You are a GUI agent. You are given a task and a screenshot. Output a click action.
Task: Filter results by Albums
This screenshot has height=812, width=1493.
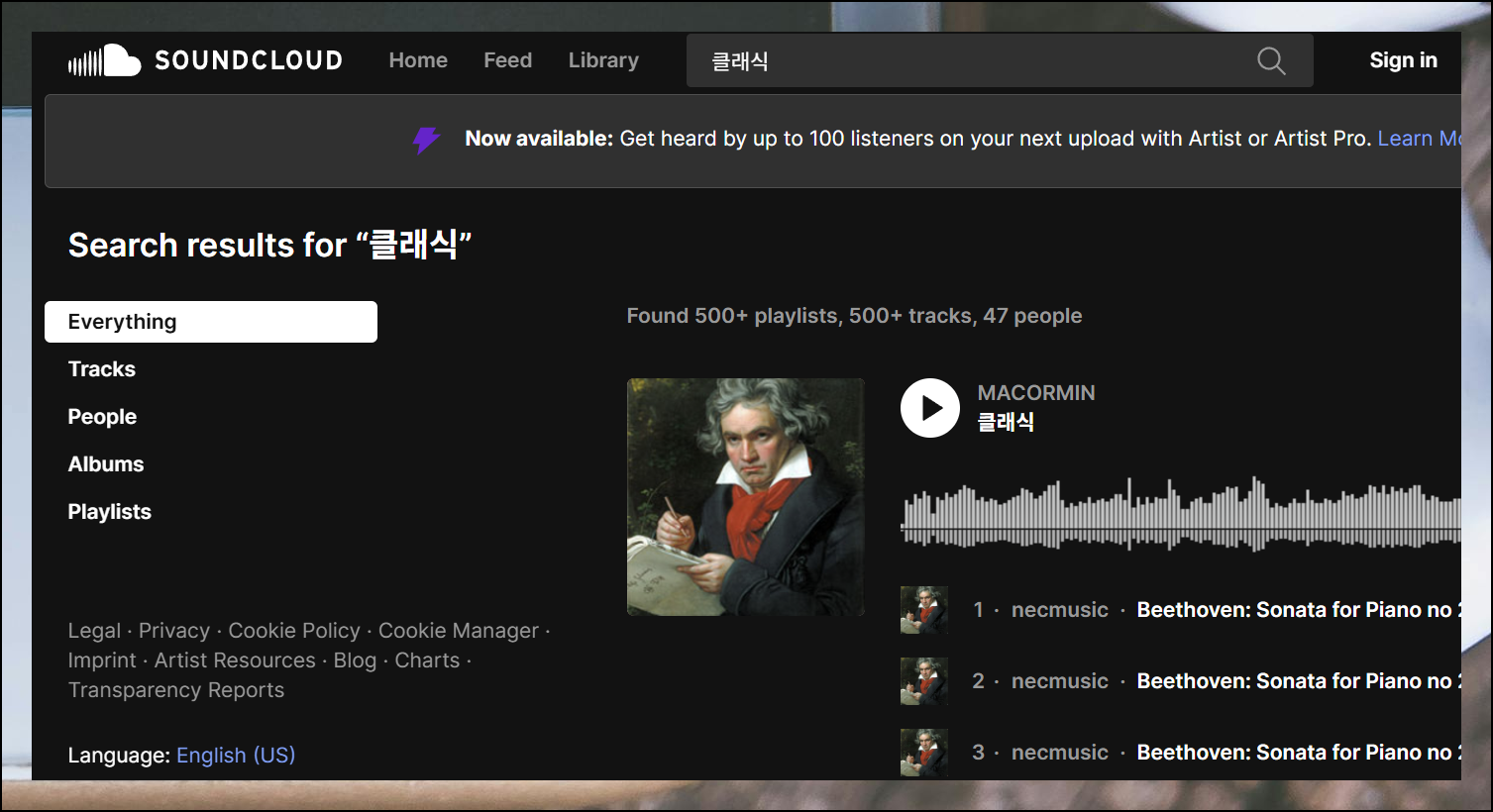[106, 464]
